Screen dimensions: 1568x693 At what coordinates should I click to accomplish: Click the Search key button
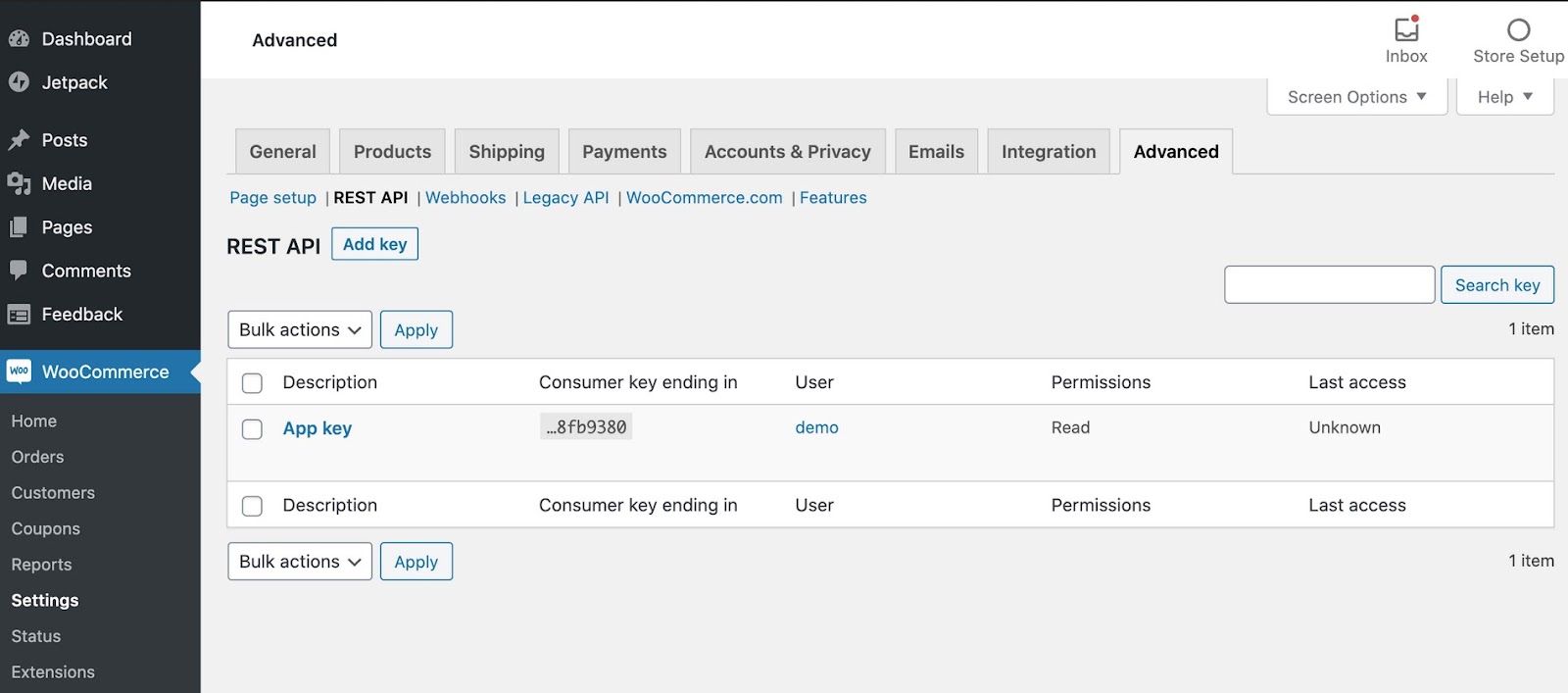click(1497, 285)
